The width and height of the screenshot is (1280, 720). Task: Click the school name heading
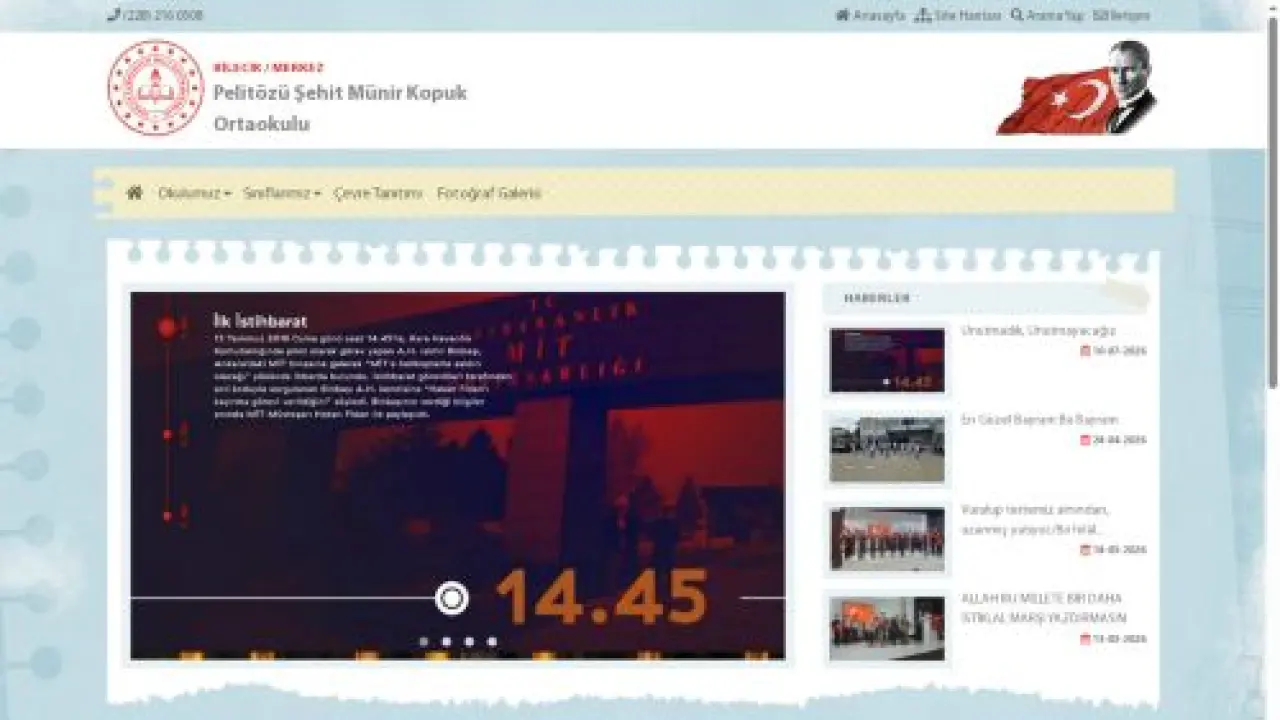point(340,108)
